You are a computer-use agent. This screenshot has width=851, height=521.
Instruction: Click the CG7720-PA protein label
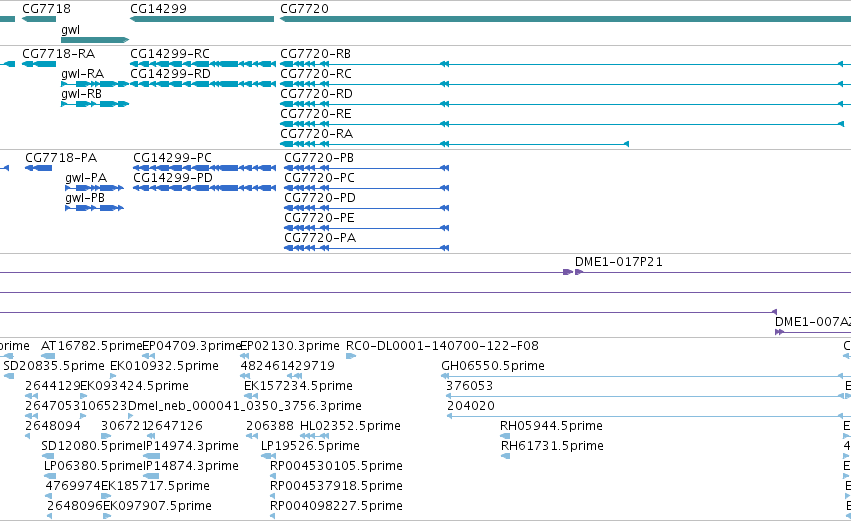pos(320,238)
